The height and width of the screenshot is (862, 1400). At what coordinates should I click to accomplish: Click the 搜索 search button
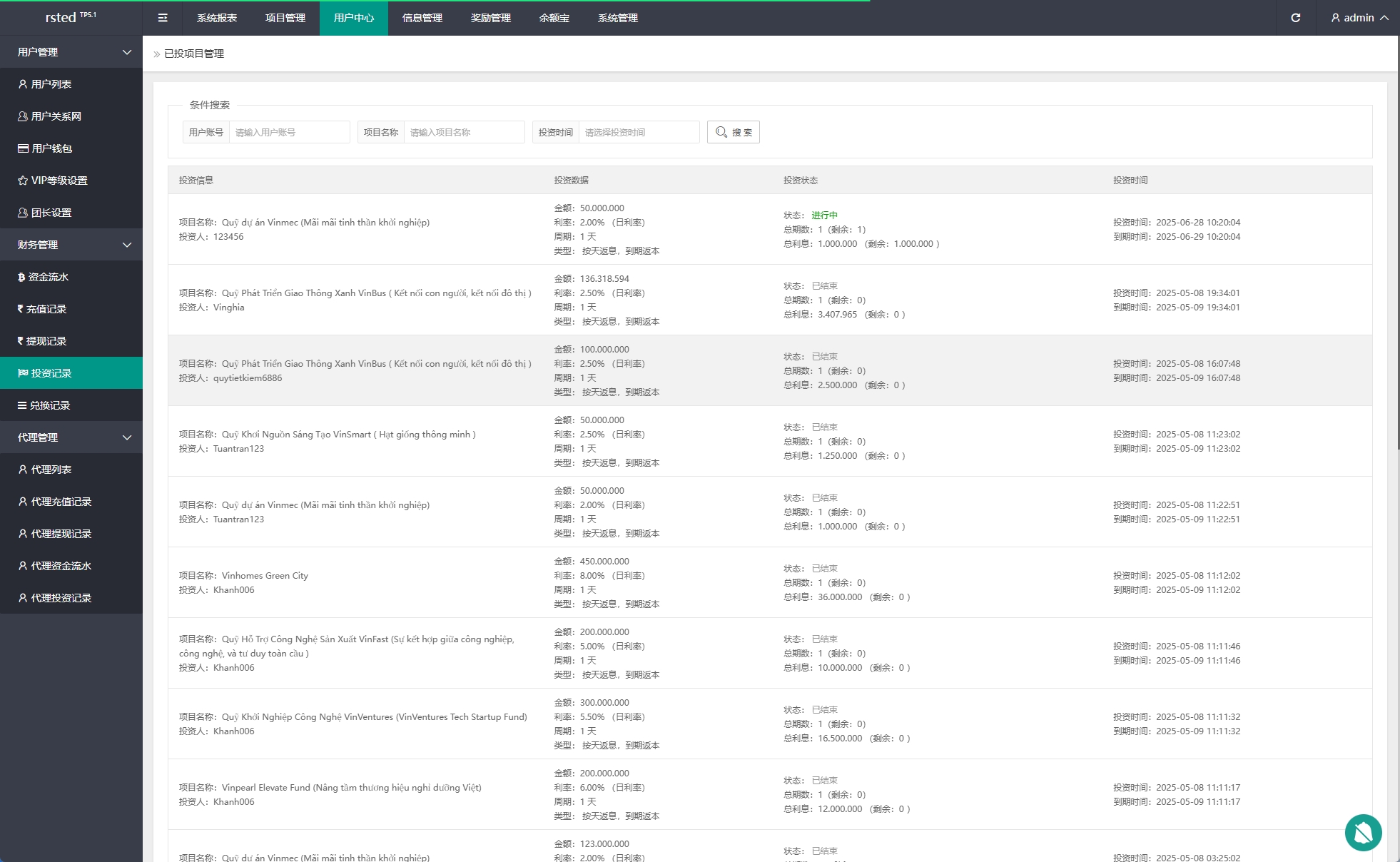coord(733,132)
